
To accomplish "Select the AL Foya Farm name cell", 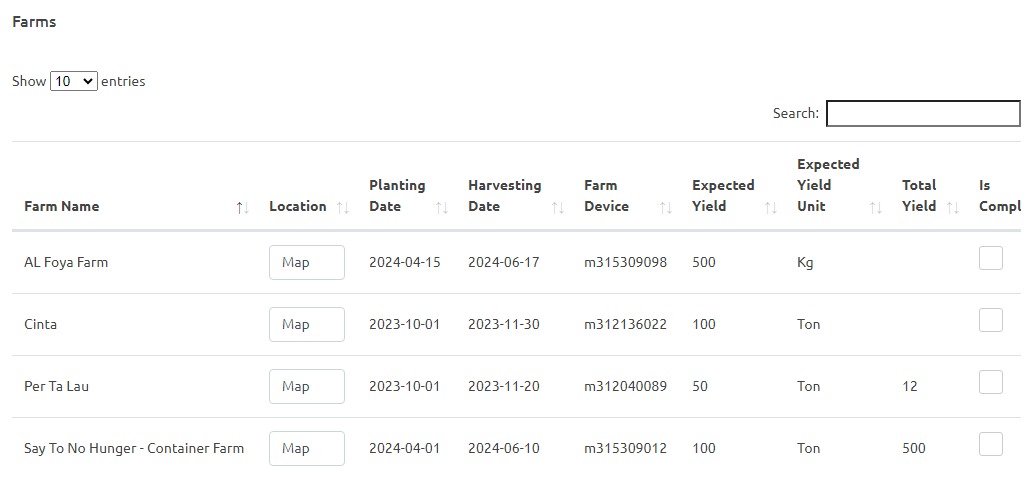I will 66,263.
